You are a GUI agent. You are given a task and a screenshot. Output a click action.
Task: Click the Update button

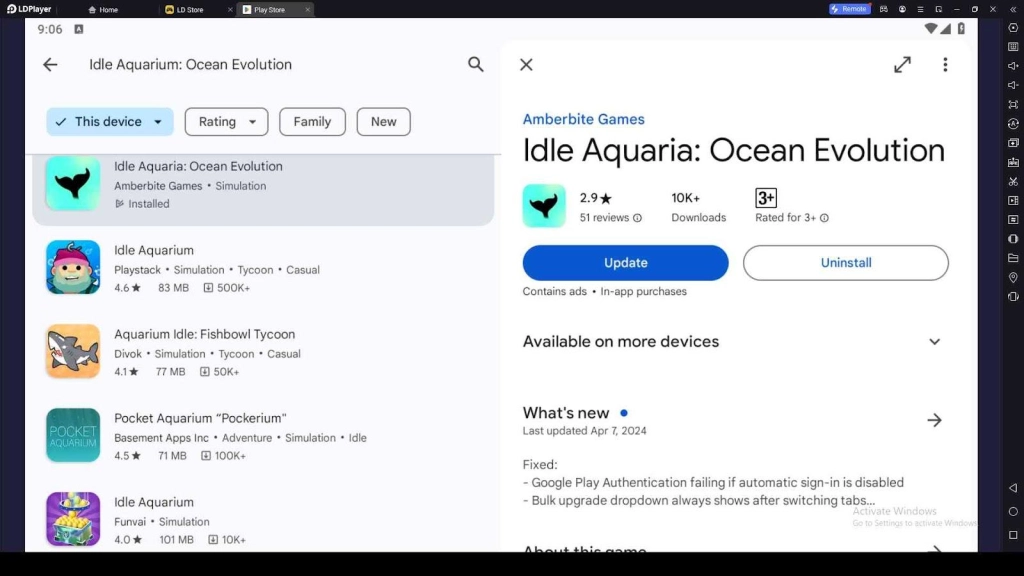pos(625,263)
